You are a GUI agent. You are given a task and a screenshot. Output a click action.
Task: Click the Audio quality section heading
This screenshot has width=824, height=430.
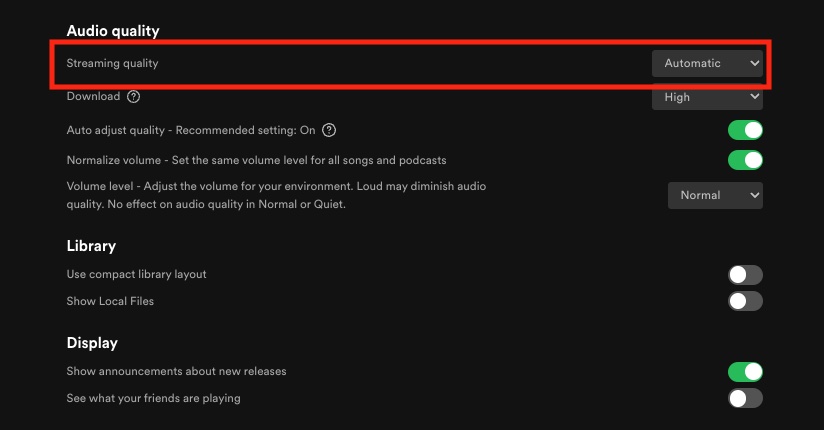[x=113, y=31]
